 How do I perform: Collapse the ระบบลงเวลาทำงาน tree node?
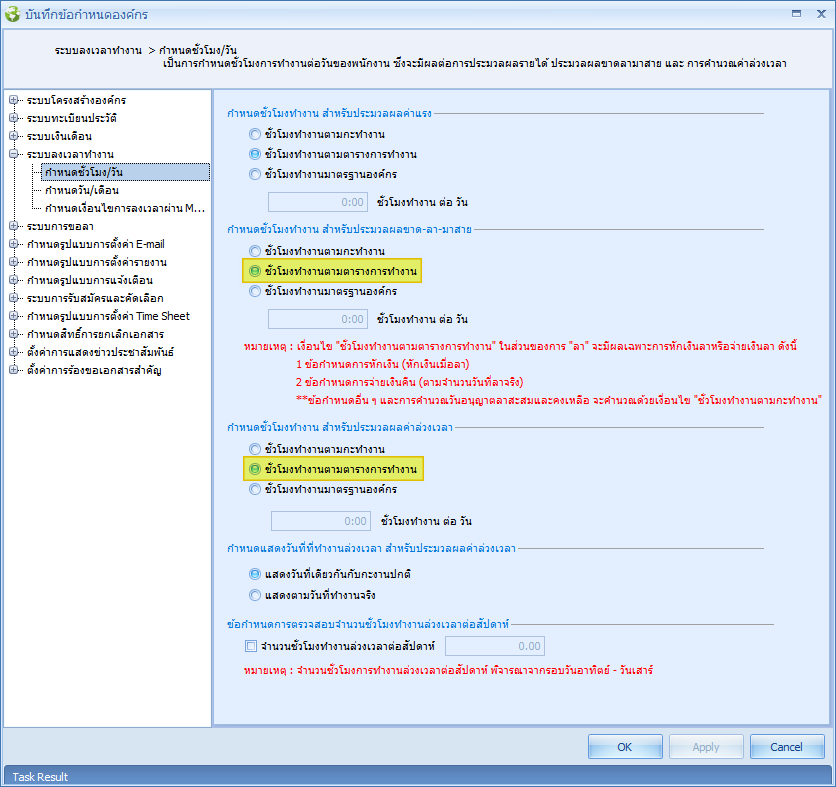13,154
